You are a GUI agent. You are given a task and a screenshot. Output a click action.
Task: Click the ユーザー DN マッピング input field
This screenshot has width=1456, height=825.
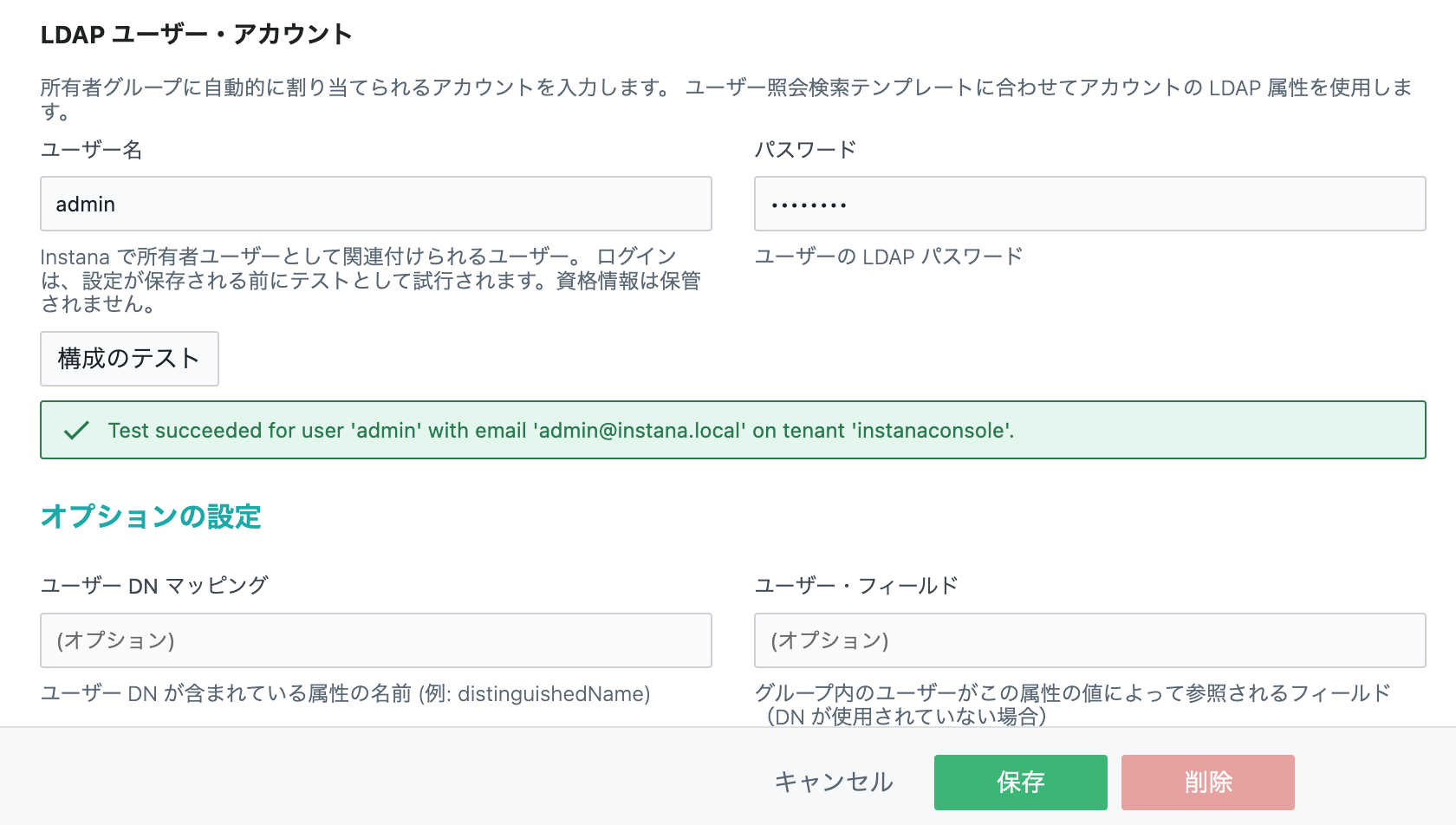point(376,640)
